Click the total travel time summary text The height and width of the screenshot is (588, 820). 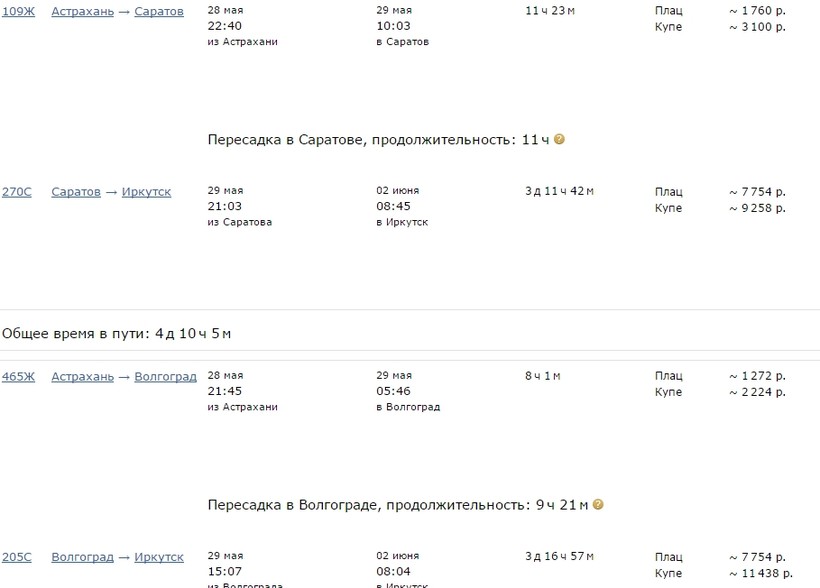click(x=118, y=333)
